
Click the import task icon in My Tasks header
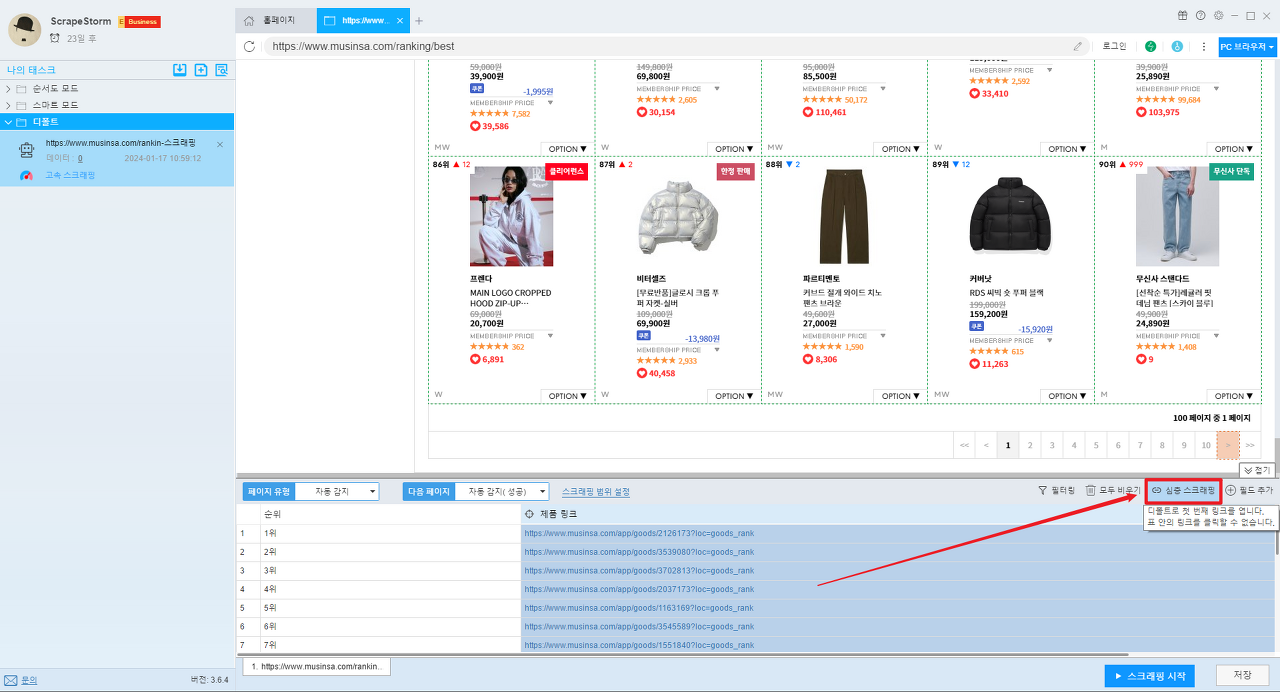click(180, 70)
